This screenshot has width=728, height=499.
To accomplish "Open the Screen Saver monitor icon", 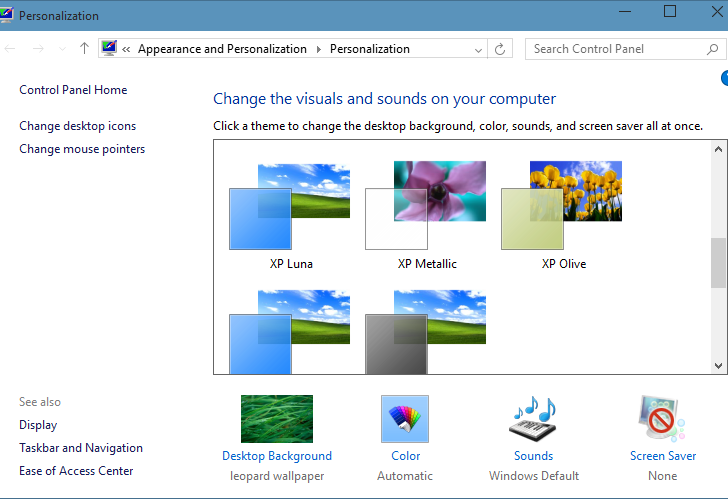I will coord(662,419).
